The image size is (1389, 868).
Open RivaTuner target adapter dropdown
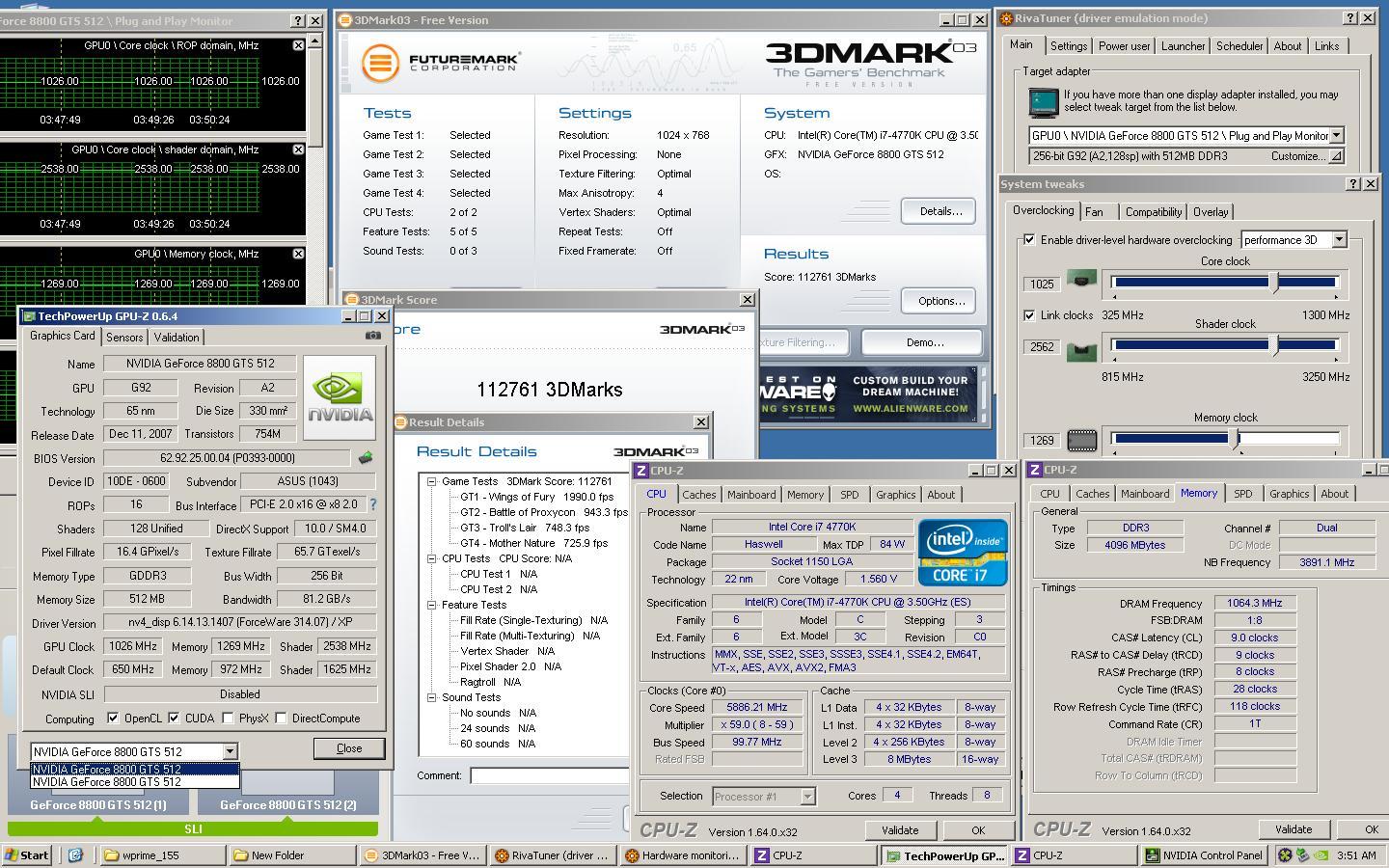(1336, 135)
